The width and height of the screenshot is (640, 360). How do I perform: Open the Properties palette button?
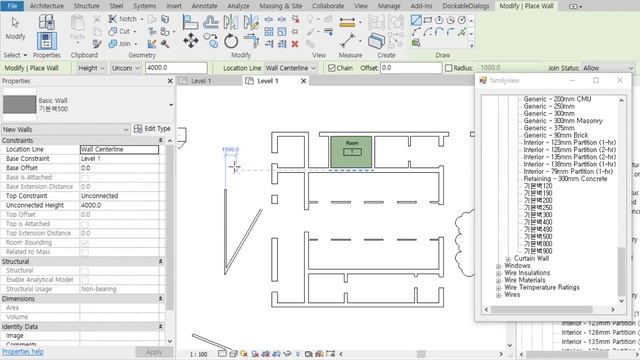click(x=47, y=41)
